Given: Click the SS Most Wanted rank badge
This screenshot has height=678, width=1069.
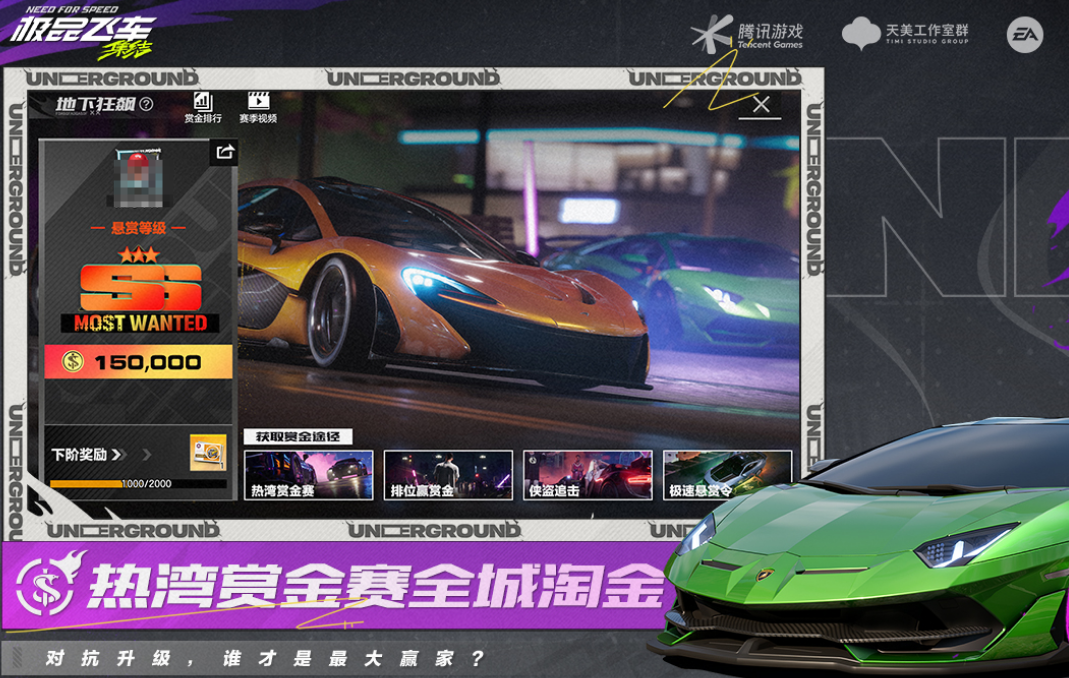Looking at the screenshot, I should pos(140,298).
